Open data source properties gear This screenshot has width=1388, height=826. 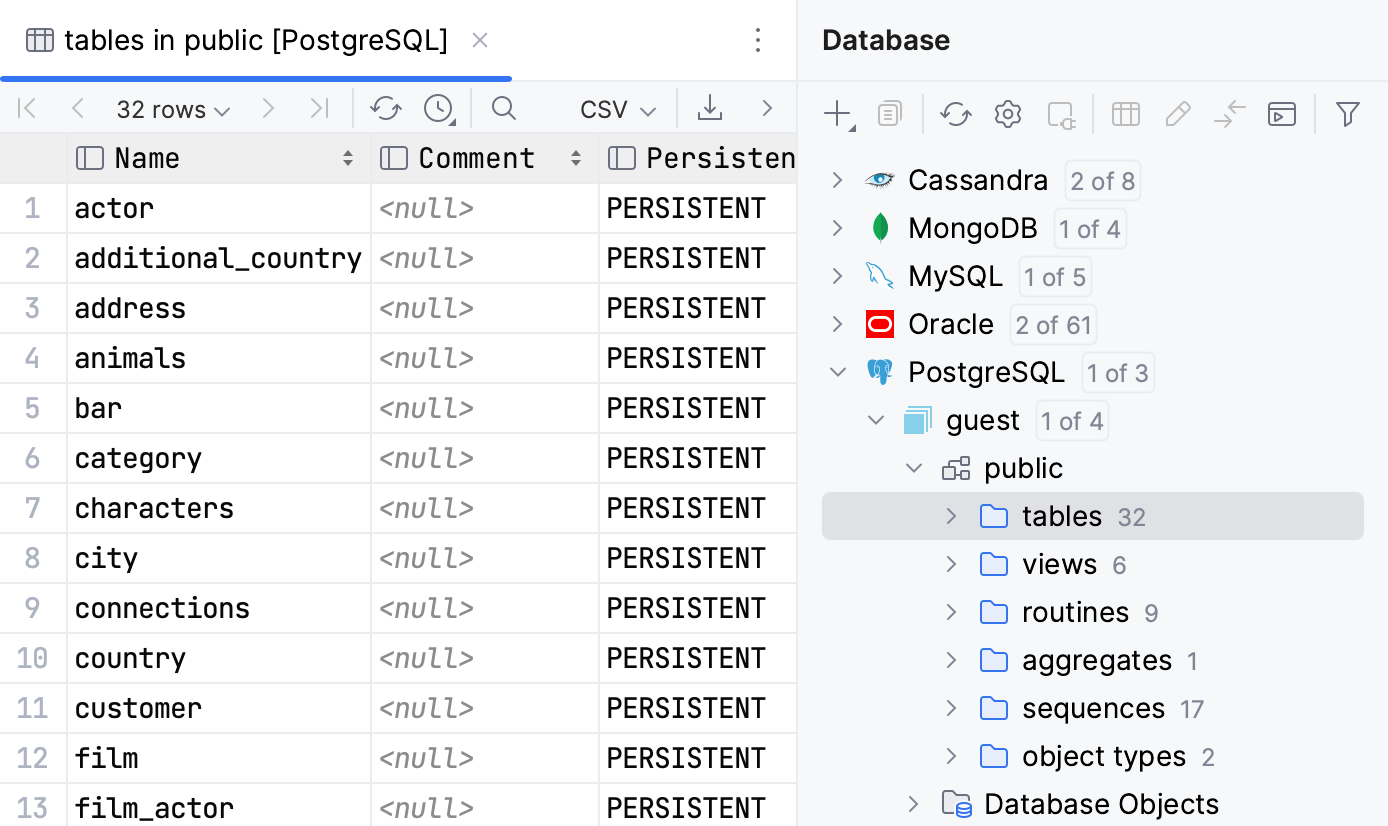(1008, 114)
